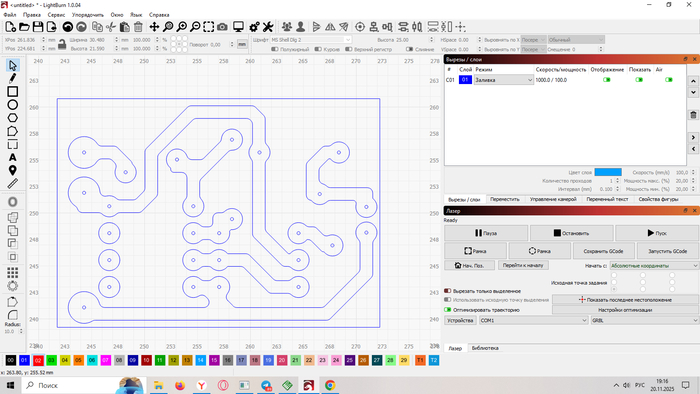700x394 pixels.
Task: Toggle 'Курсив' italic switch
Action: click(318, 49)
